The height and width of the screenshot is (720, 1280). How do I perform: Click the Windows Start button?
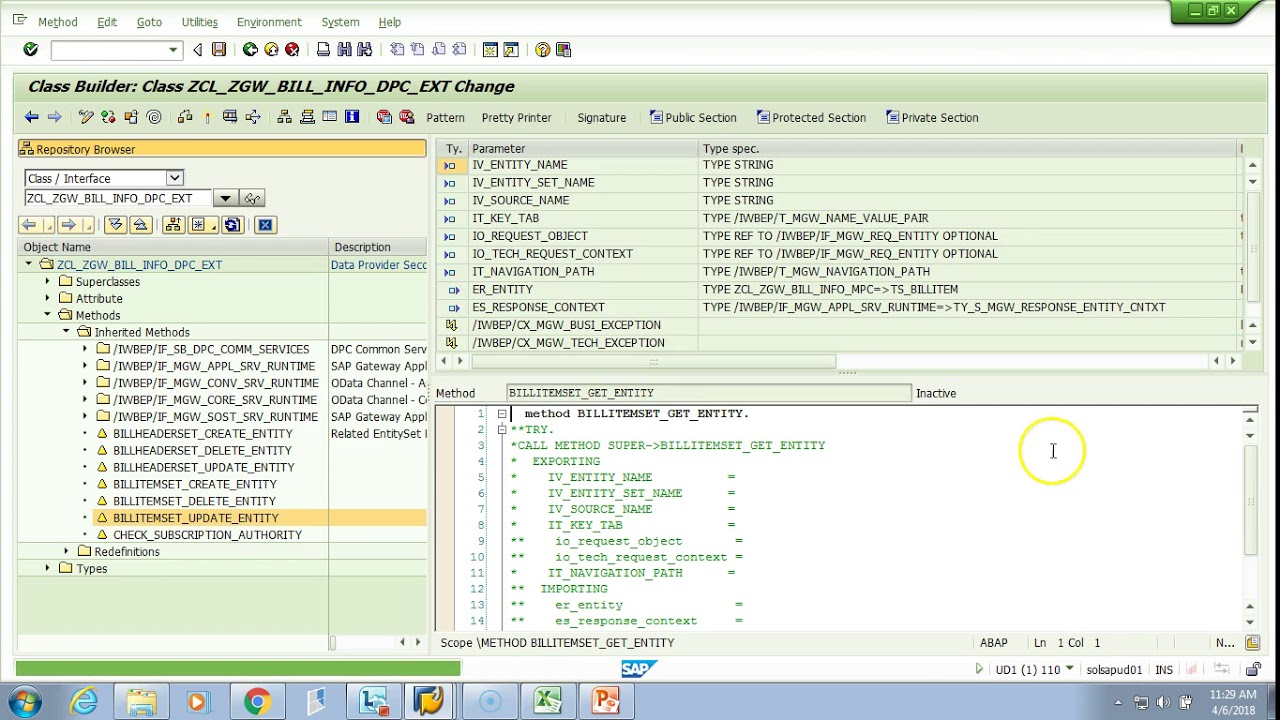[x=25, y=702]
